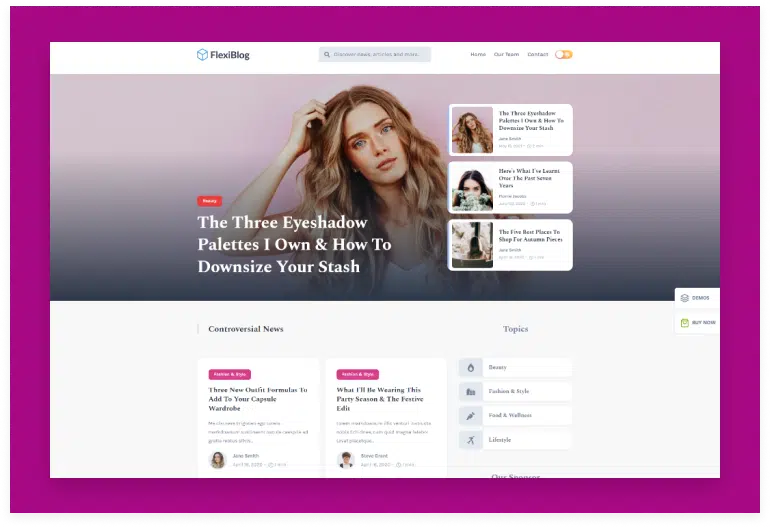Viewport: 770px width, 527px height.
Task: Open the Home menu item
Action: (x=478, y=55)
